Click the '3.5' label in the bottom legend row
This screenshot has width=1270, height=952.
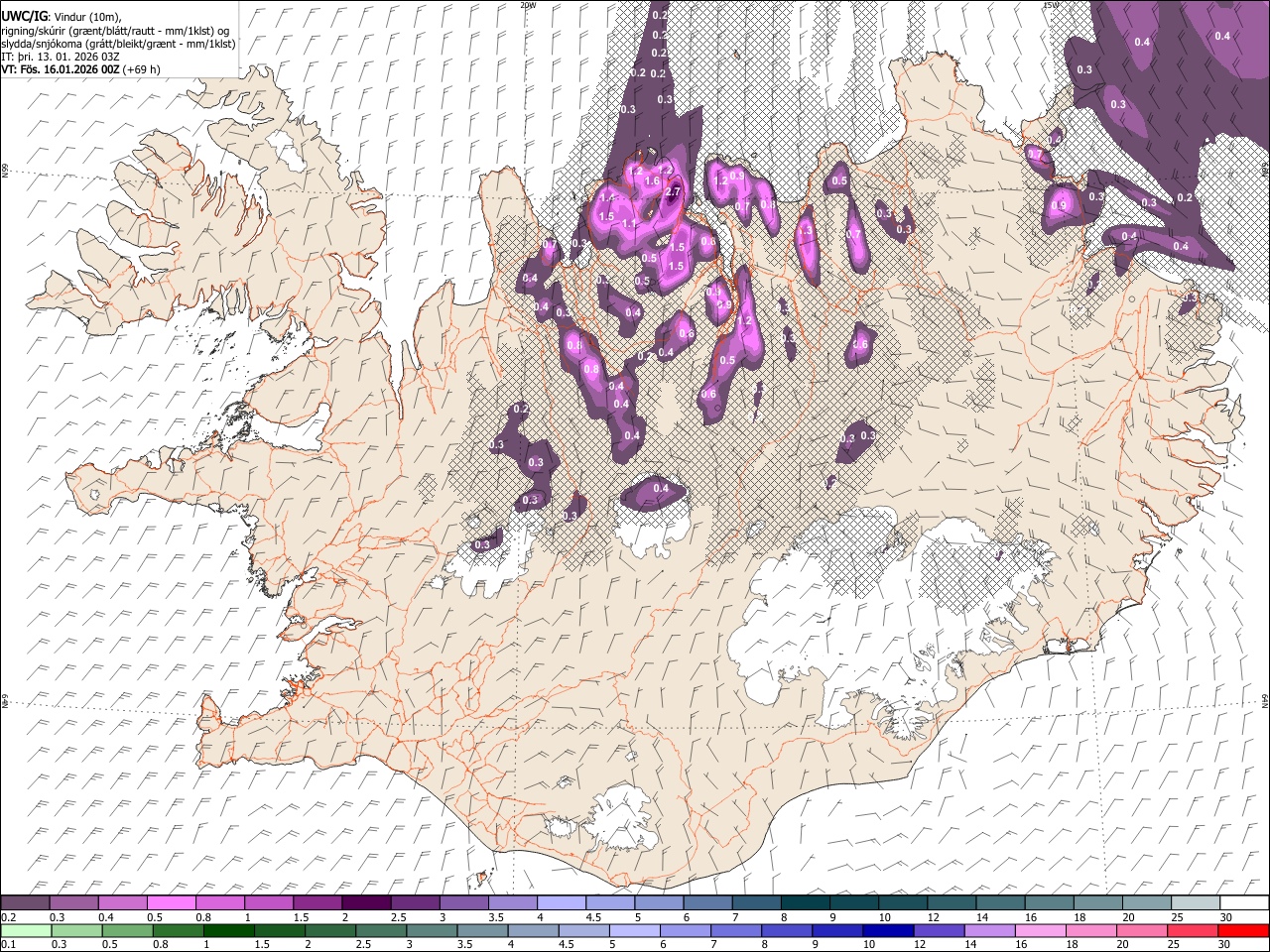coord(464,945)
